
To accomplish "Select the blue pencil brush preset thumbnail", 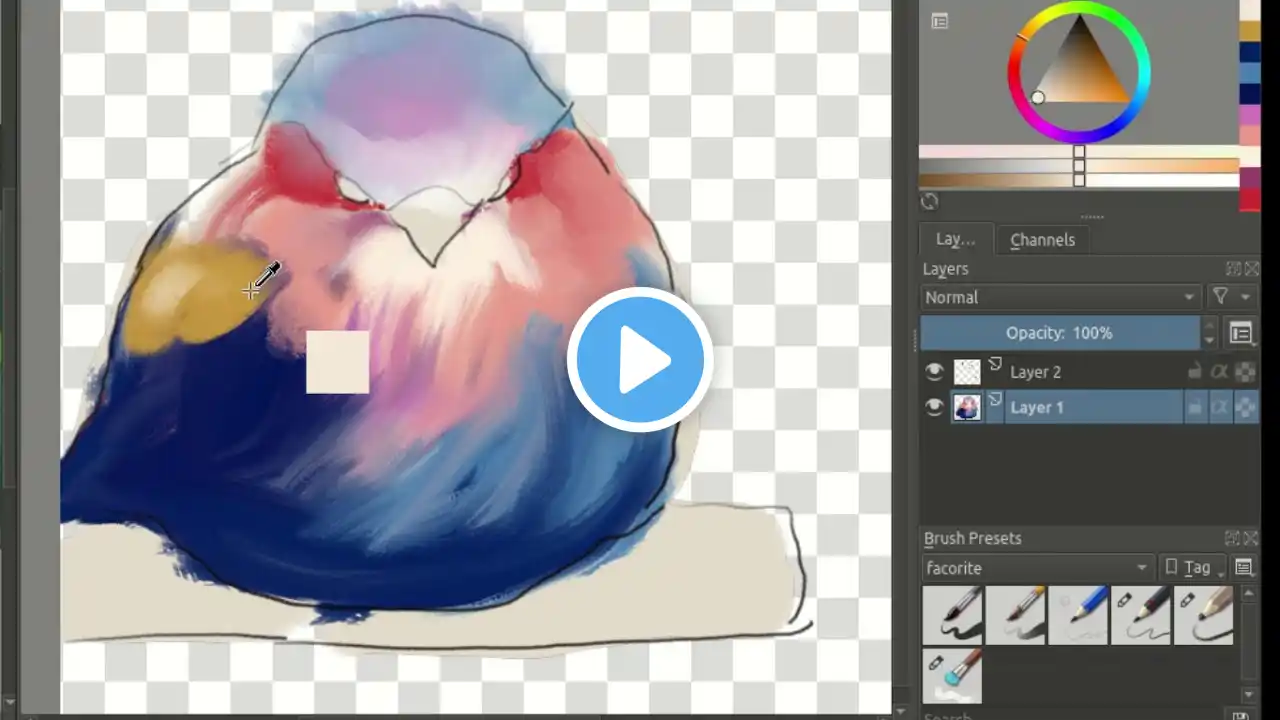I will click(1080, 615).
